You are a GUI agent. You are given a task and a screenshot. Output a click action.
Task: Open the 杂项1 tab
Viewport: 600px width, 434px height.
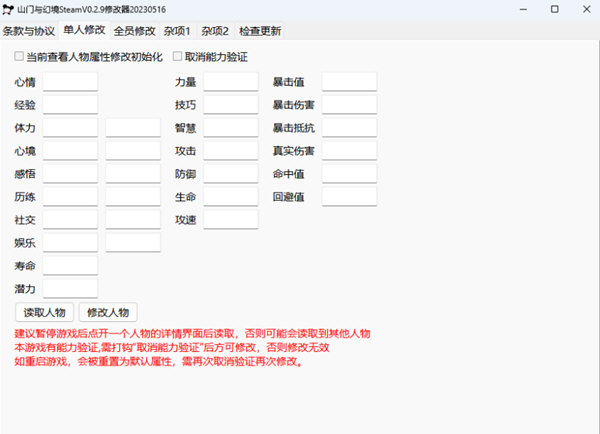click(x=177, y=31)
